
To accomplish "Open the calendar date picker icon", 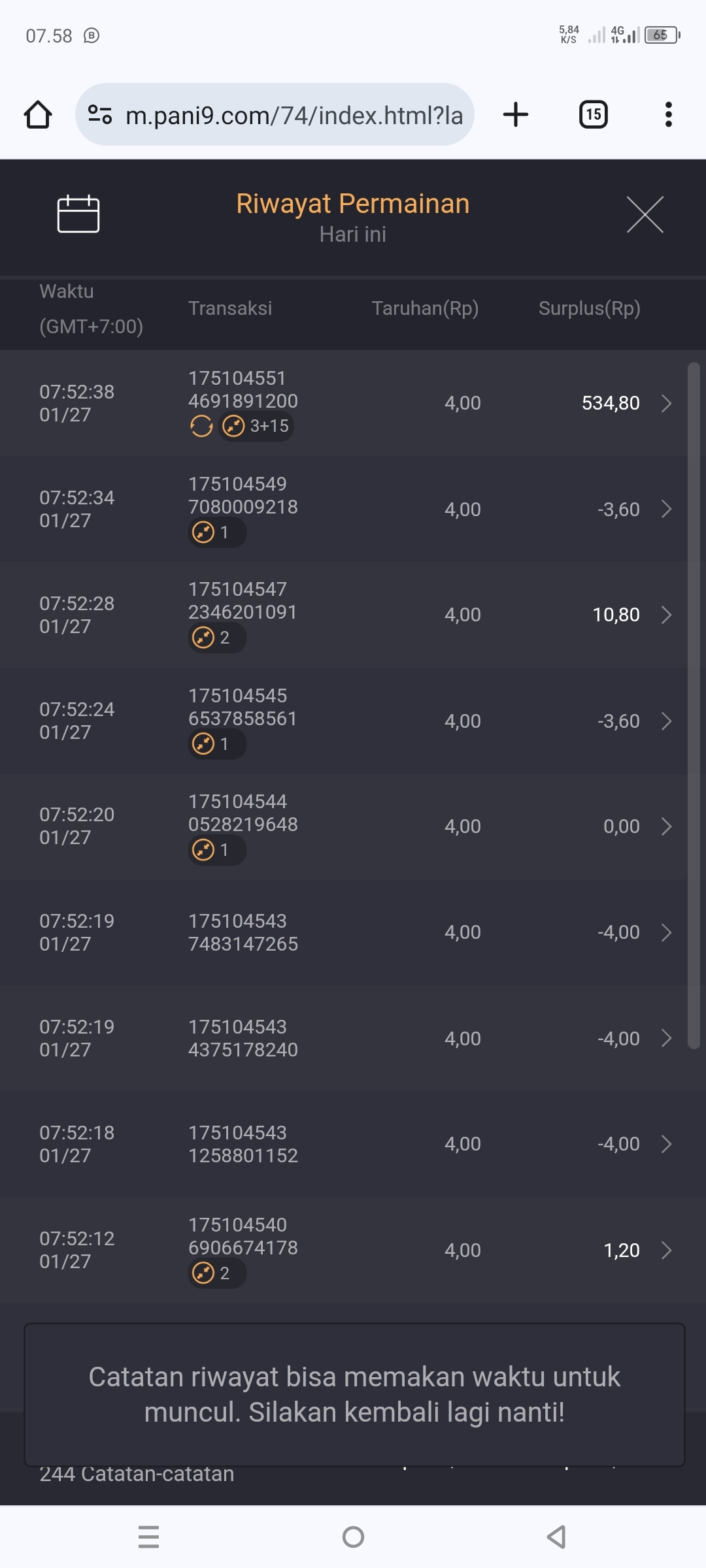I will coord(78,214).
